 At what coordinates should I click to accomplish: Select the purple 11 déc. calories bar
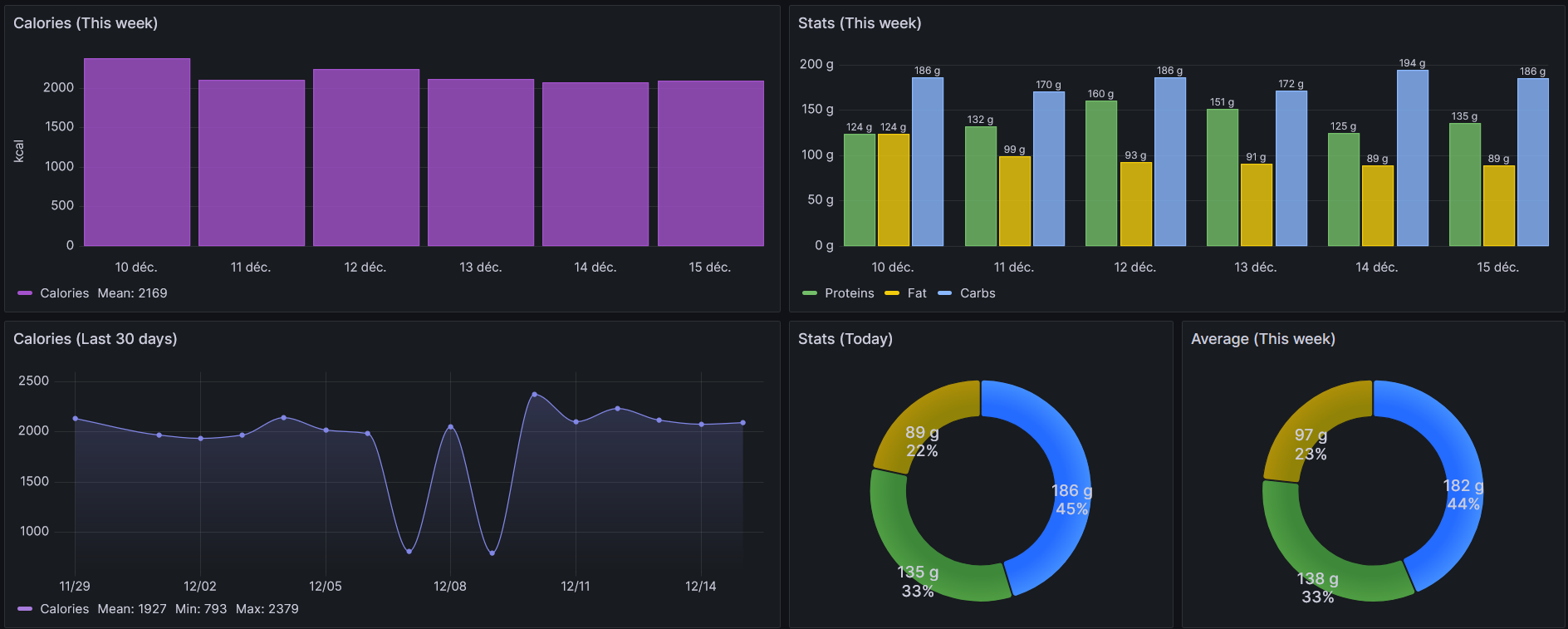click(252, 163)
